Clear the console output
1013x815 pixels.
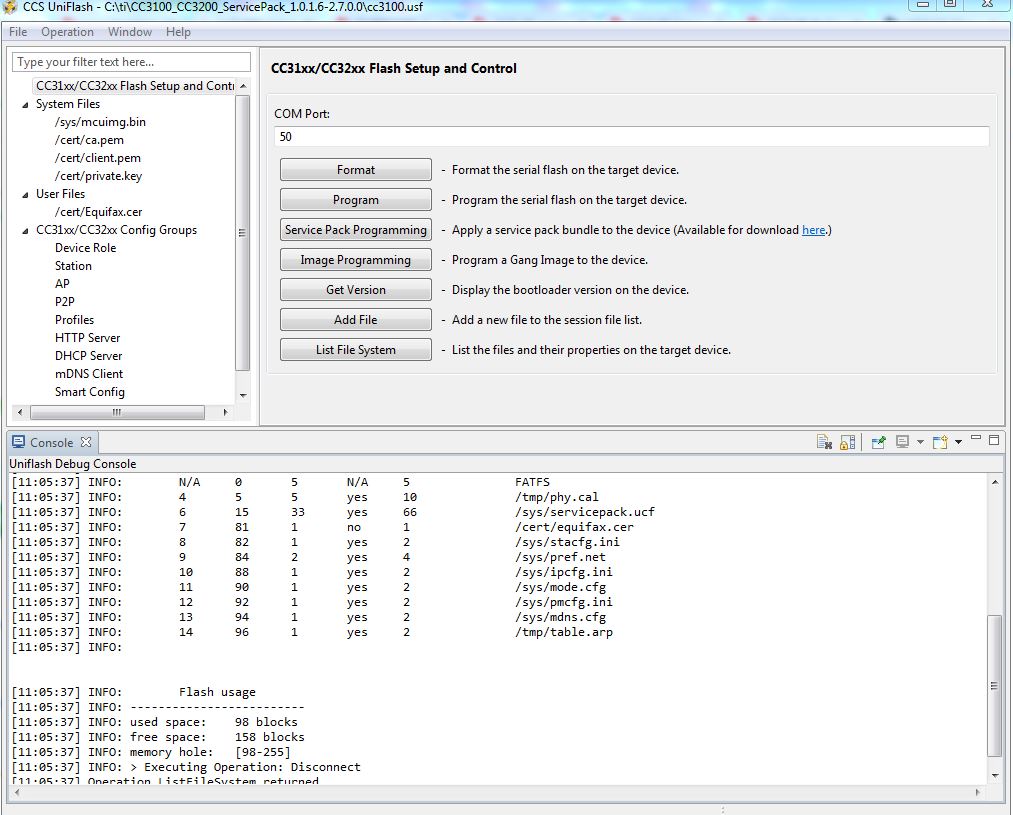pyautogui.click(x=824, y=442)
